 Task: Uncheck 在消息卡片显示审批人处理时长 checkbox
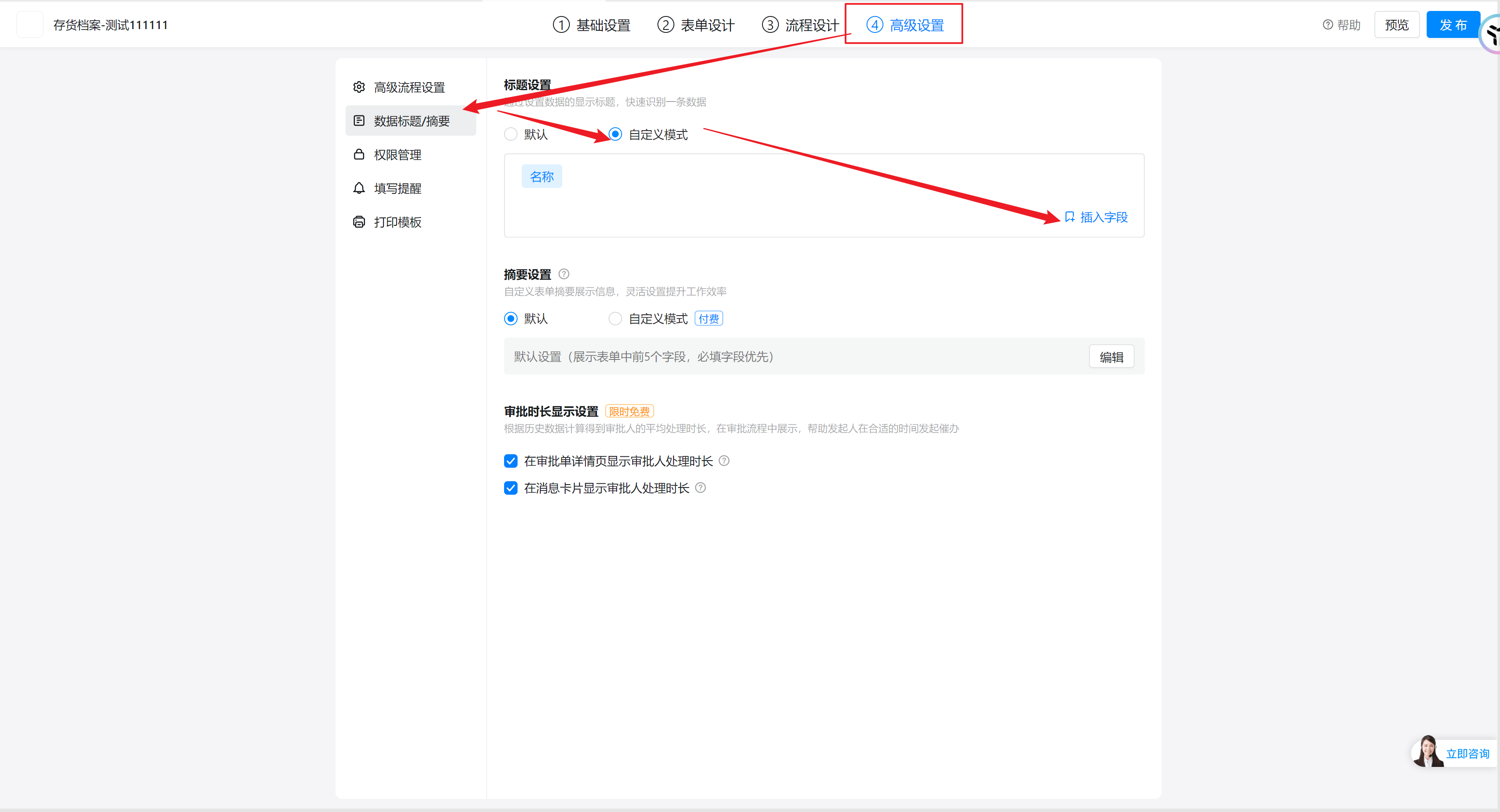tap(511, 488)
